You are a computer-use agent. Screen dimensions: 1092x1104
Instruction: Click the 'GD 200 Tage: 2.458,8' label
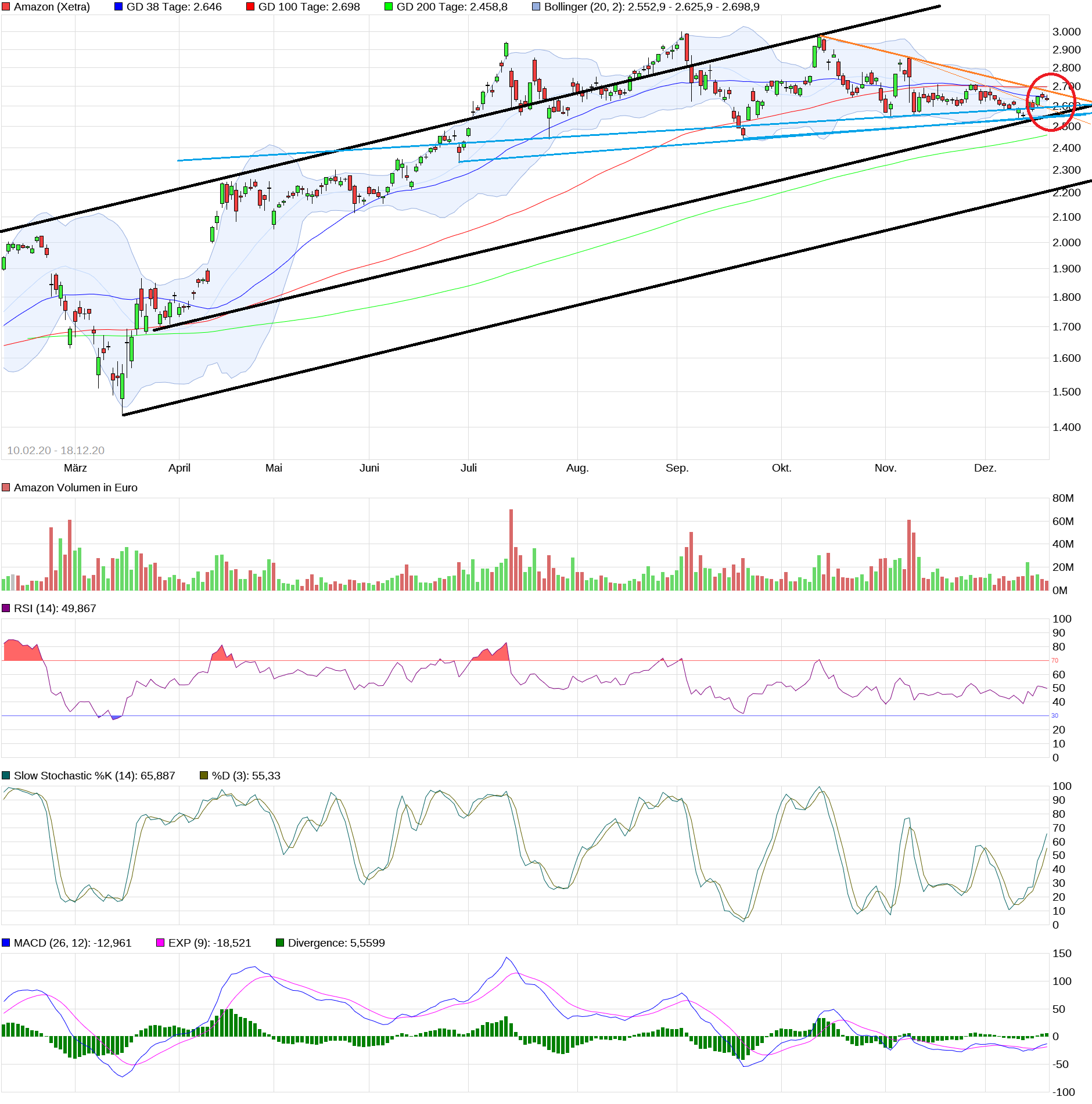click(452, 7)
